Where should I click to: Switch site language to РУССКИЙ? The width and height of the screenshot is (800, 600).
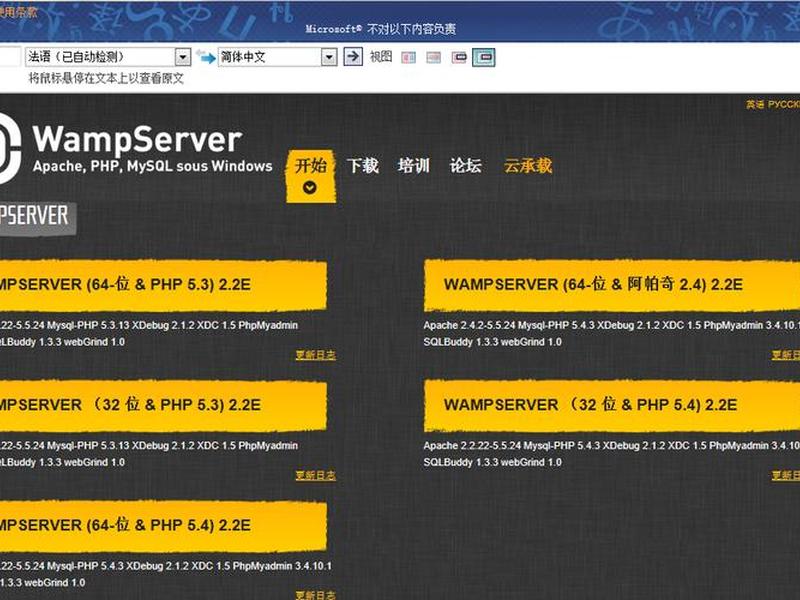[x=784, y=104]
